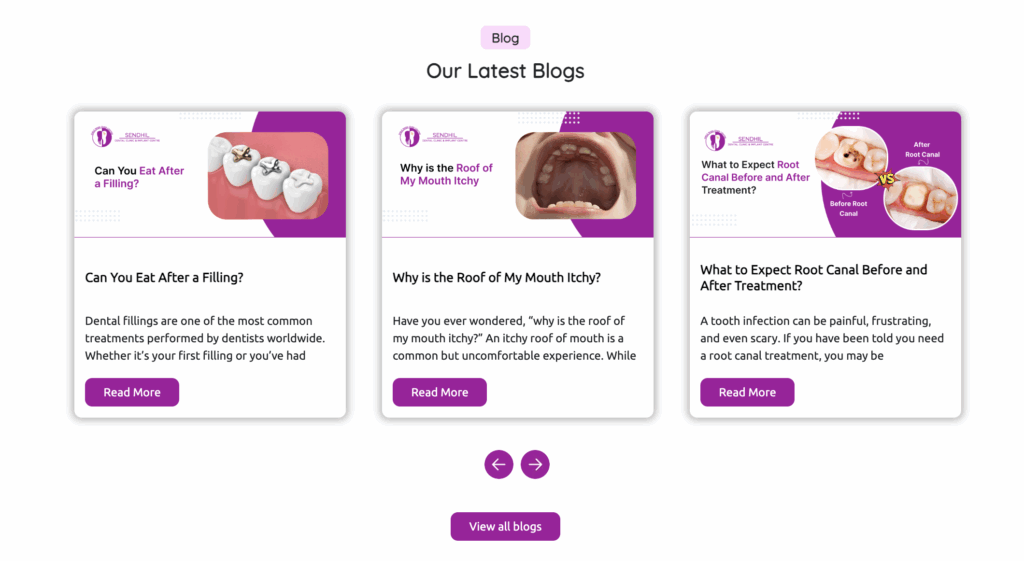Open Read More for the filling article

pyautogui.click(x=132, y=392)
